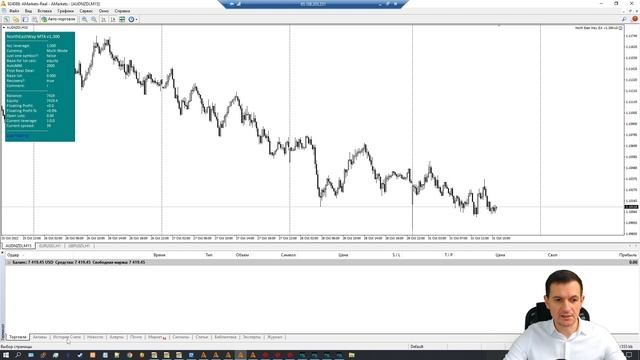Sort by the Символ column header
Viewport: 640px width, 360px height.
pos(288,255)
